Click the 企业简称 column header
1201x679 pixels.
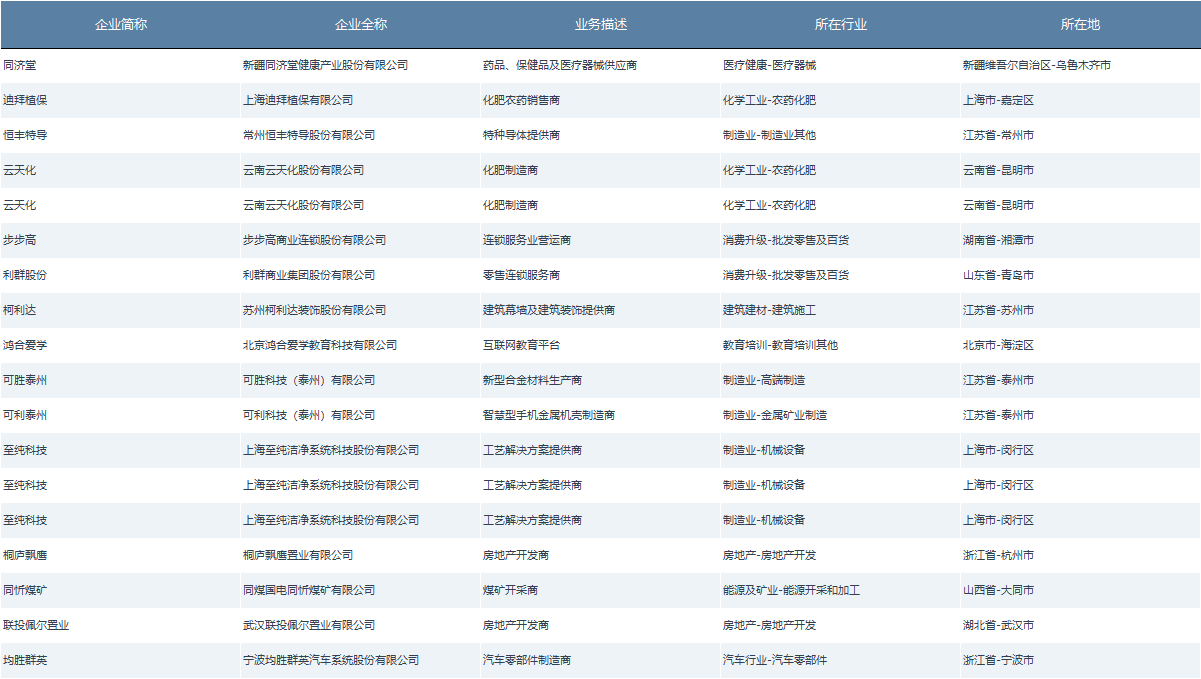pos(120,24)
